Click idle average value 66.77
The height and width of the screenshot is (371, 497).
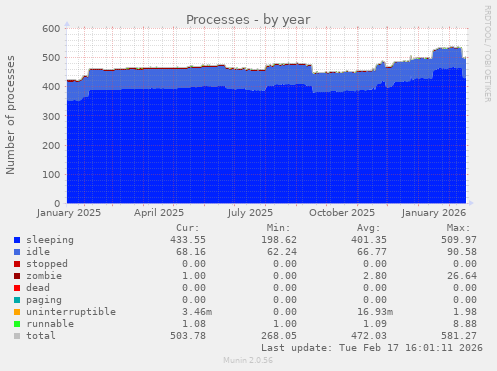(372, 252)
